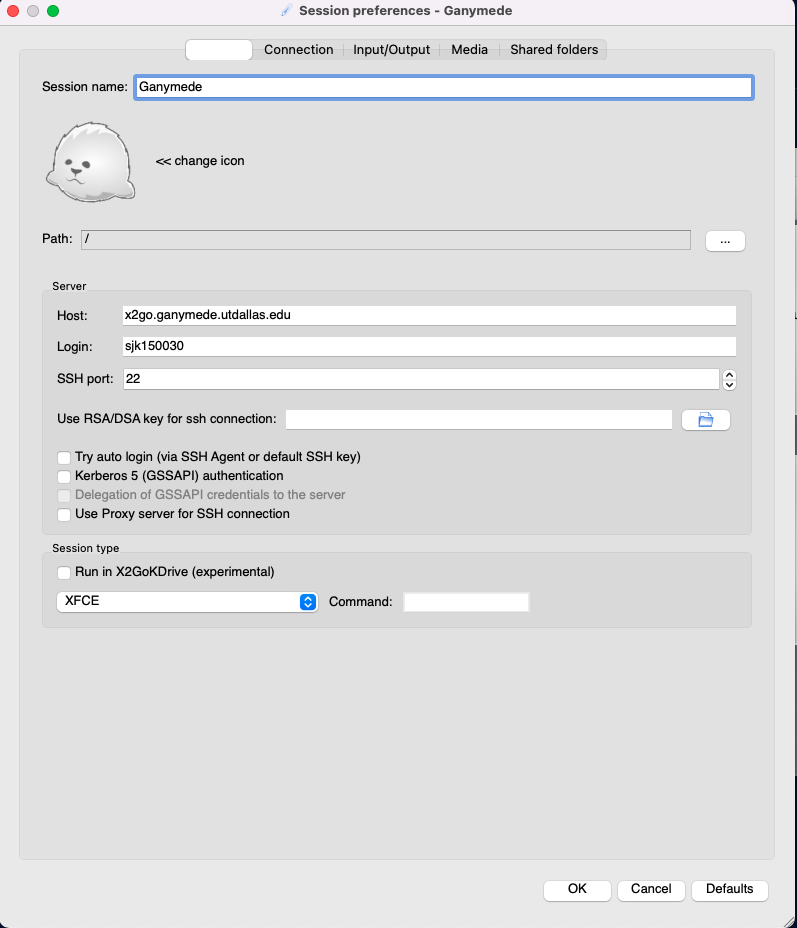This screenshot has width=797, height=928.
Task: Click the SSH port number field
Action: 421,379
